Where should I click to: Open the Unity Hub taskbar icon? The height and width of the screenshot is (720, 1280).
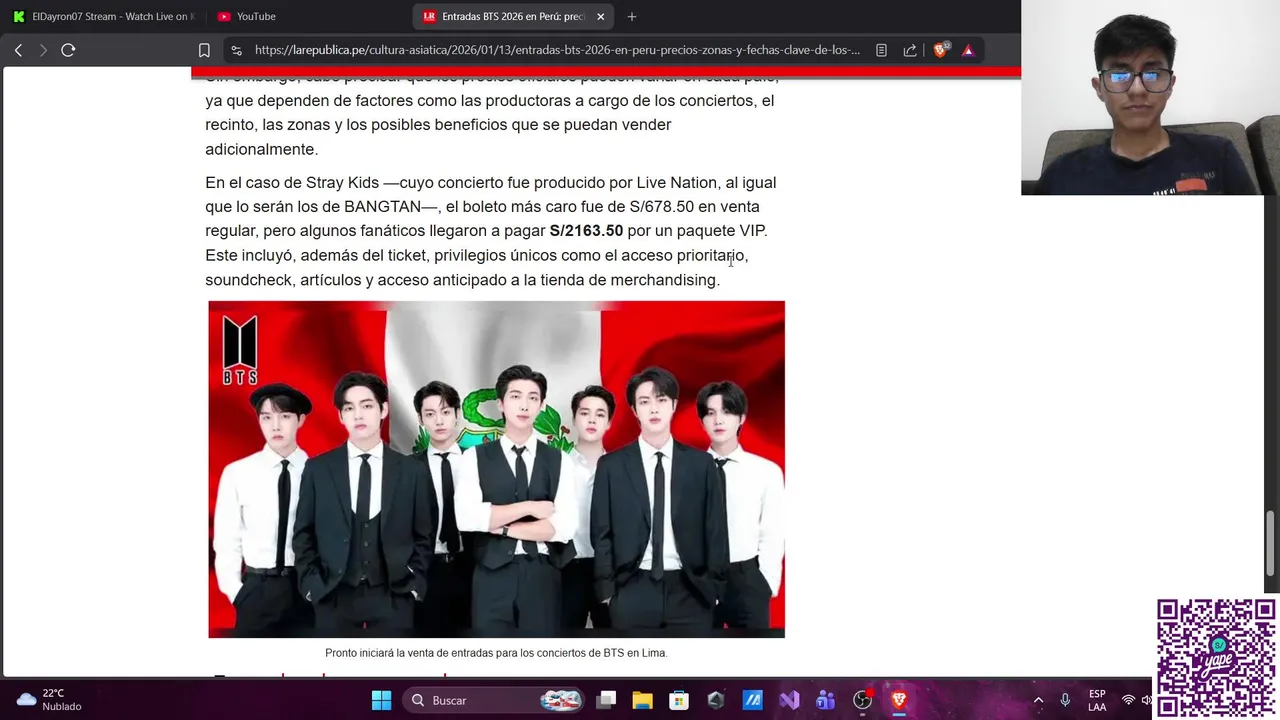point(715,700)
